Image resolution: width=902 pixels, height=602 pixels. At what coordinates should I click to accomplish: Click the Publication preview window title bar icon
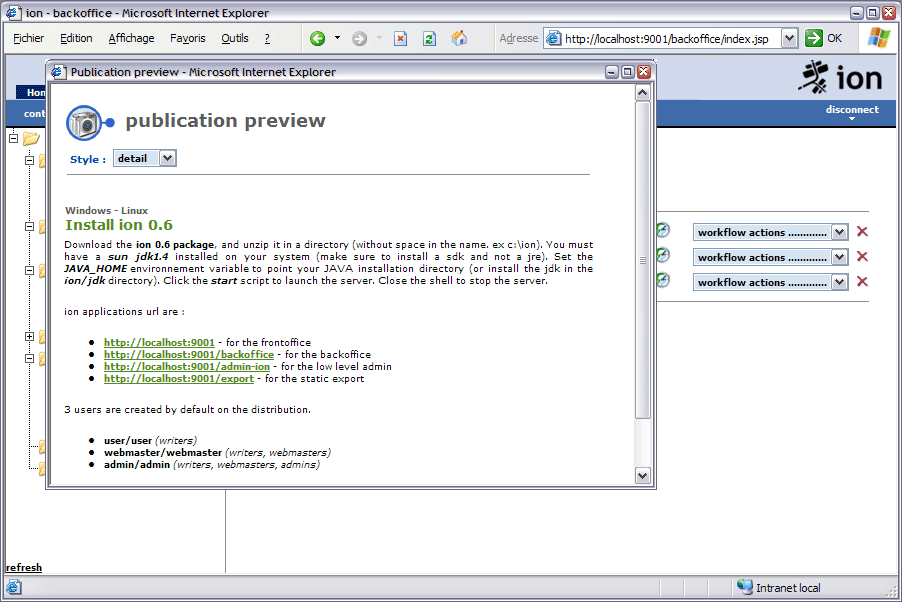58,72
